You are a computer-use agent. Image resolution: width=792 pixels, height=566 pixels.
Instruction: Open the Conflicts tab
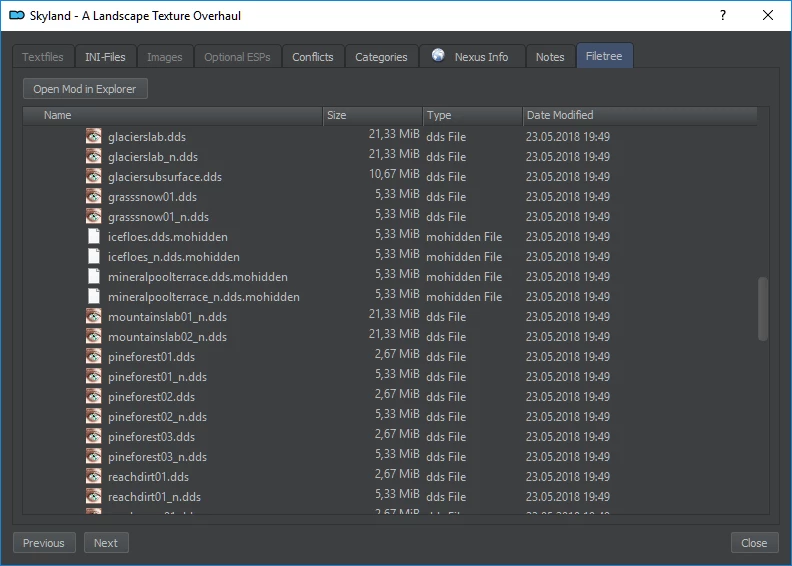pyautogui.click(x=313, y=57)
